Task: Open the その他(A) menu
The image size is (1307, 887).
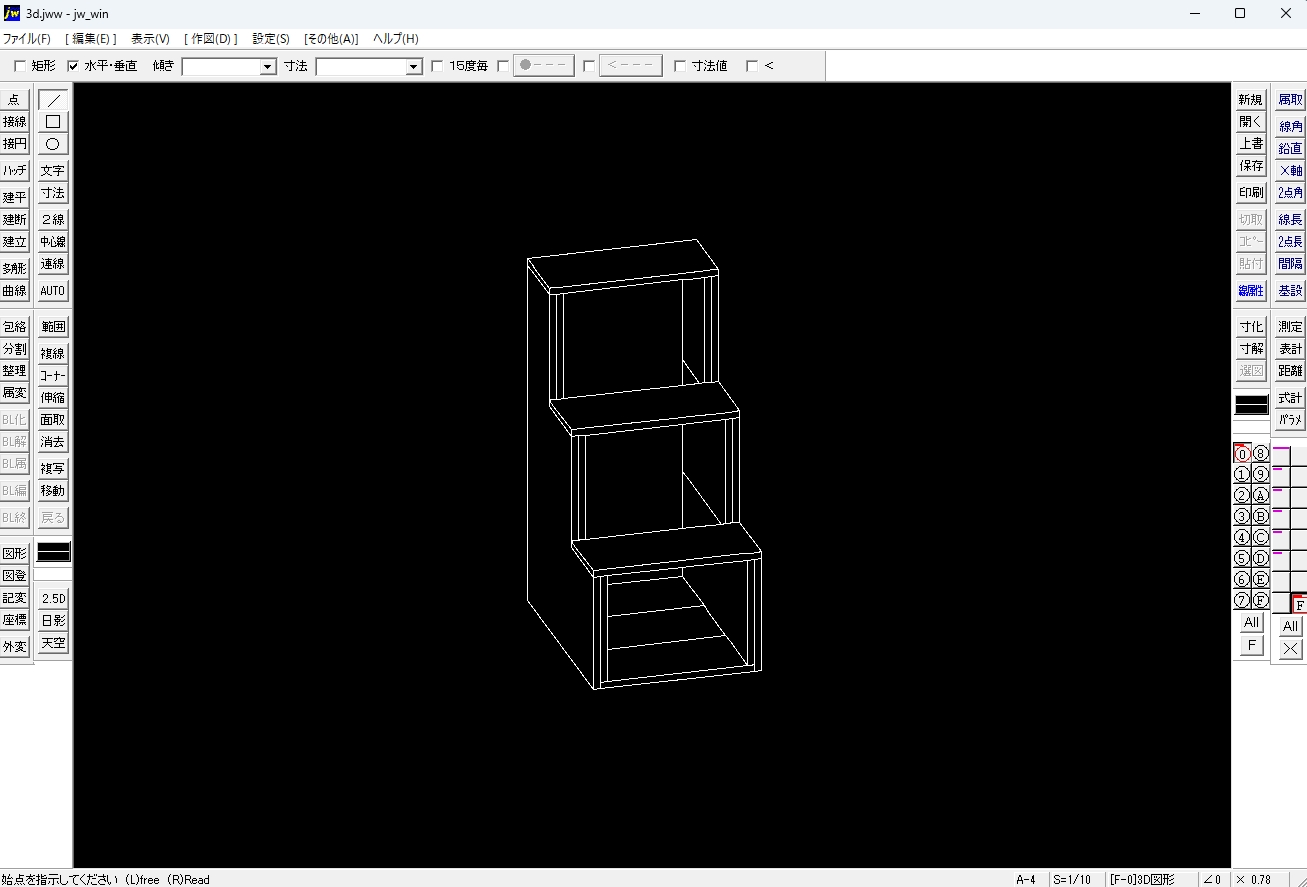Action: point(331,39)
